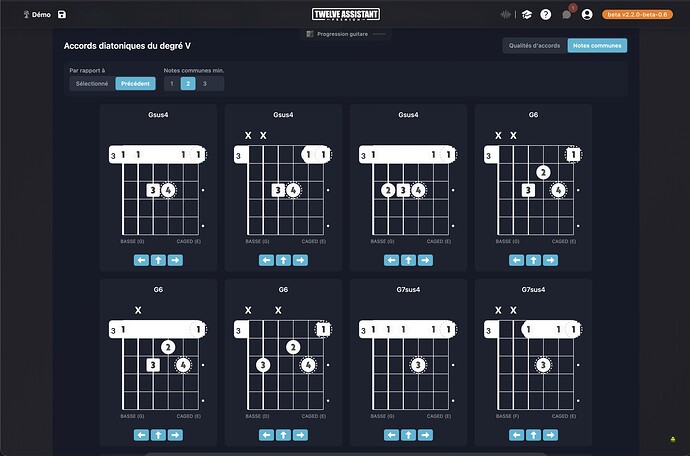690x456 pixels.
Task: Open the chat notifications bubble icon
Action: 567,15
